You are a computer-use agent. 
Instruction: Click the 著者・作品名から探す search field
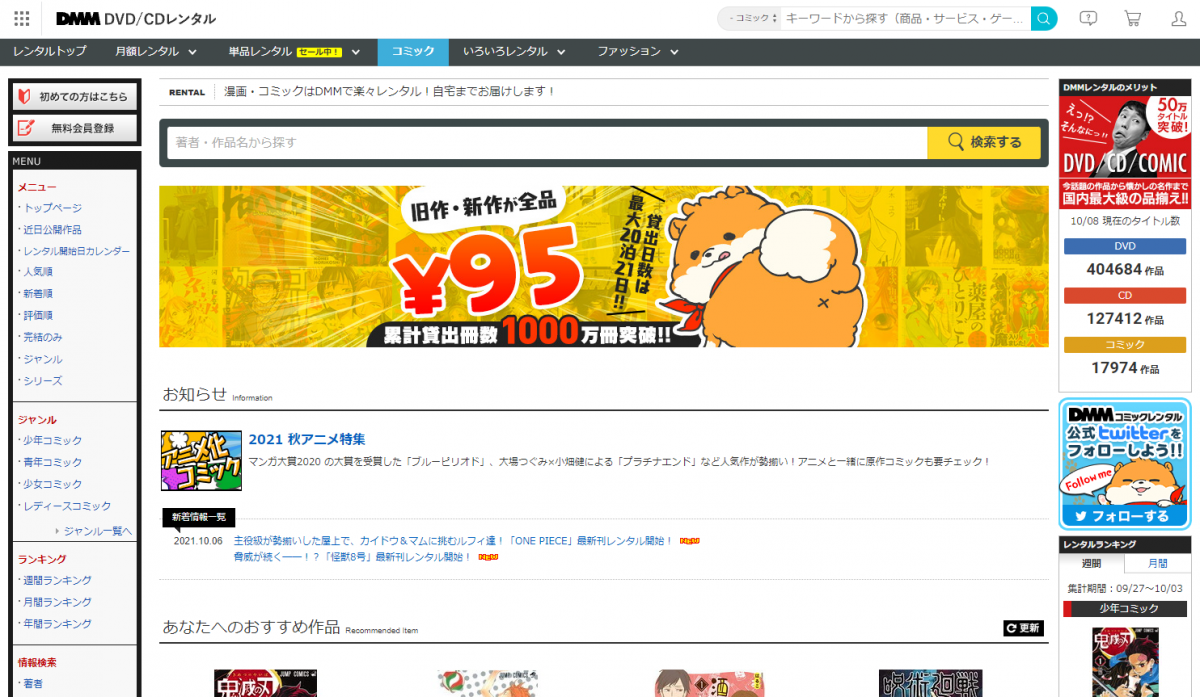coord(547,142)
